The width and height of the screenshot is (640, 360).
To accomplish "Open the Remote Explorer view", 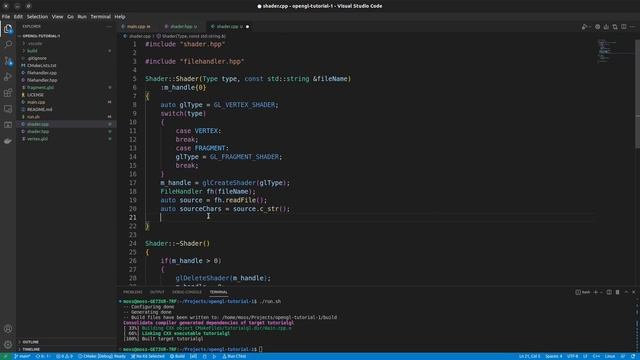I will 8,109.
